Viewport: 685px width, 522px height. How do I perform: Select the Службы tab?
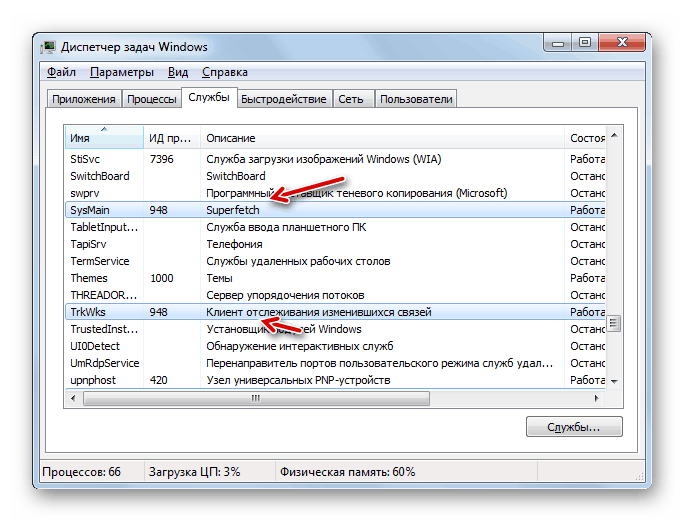point(209,97)
